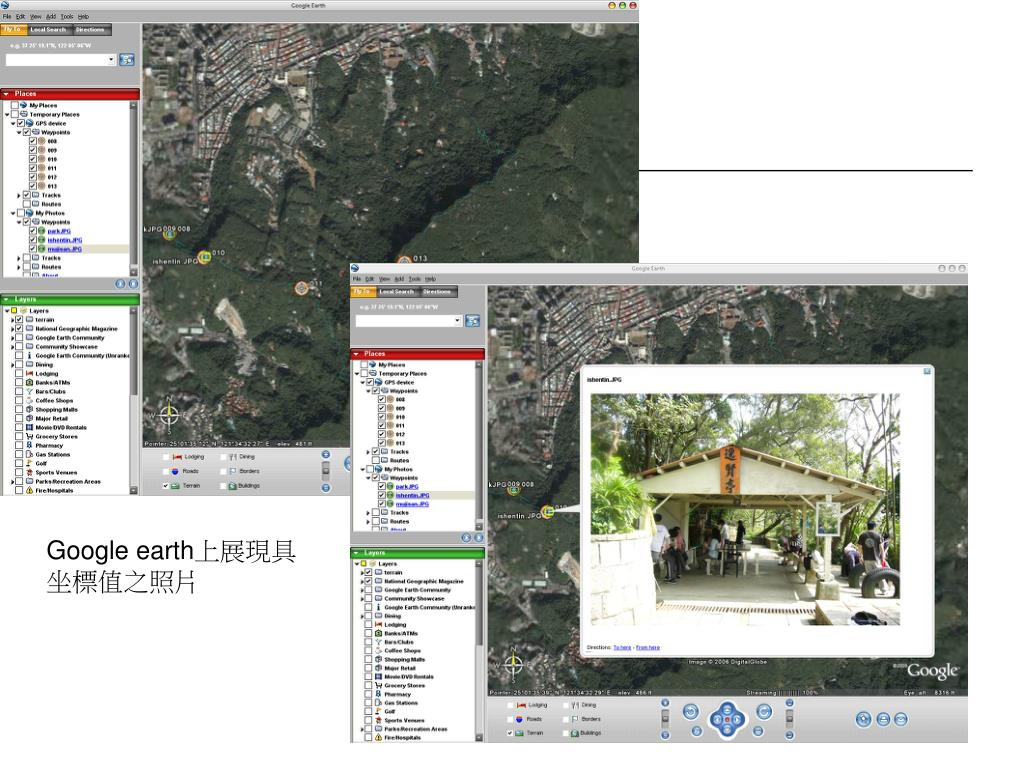
Task: Open ishentin.JPG link in back Places panel
Action: tap(65, 240)
